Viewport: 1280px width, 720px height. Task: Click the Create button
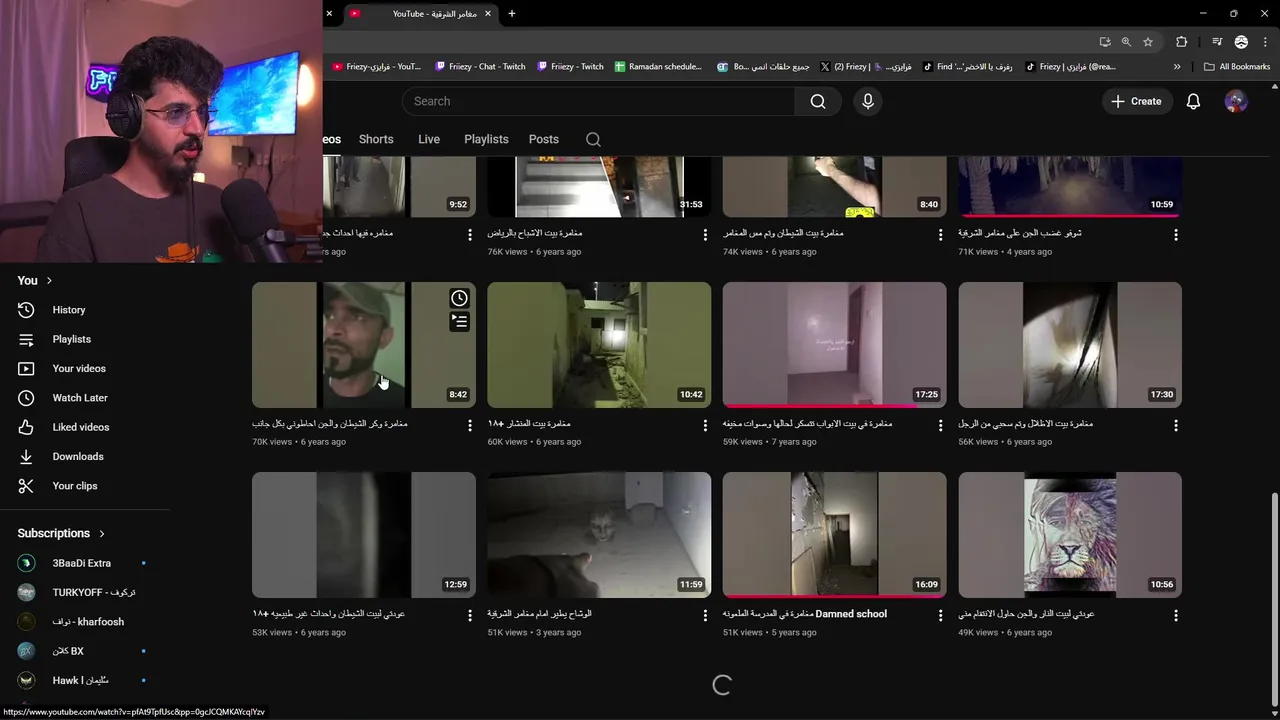click(1136, 101)
